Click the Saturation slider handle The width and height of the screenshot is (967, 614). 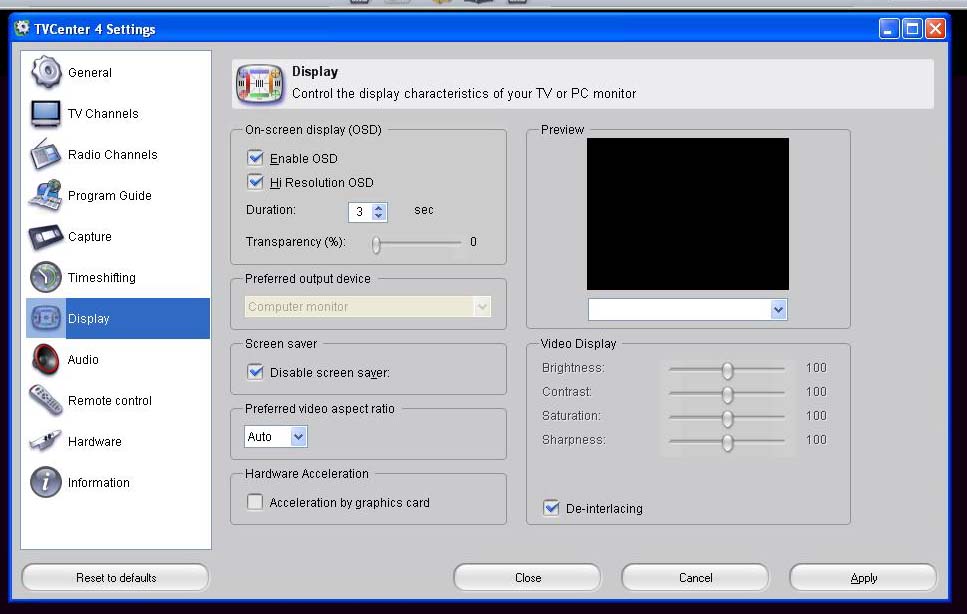[728, 419]
